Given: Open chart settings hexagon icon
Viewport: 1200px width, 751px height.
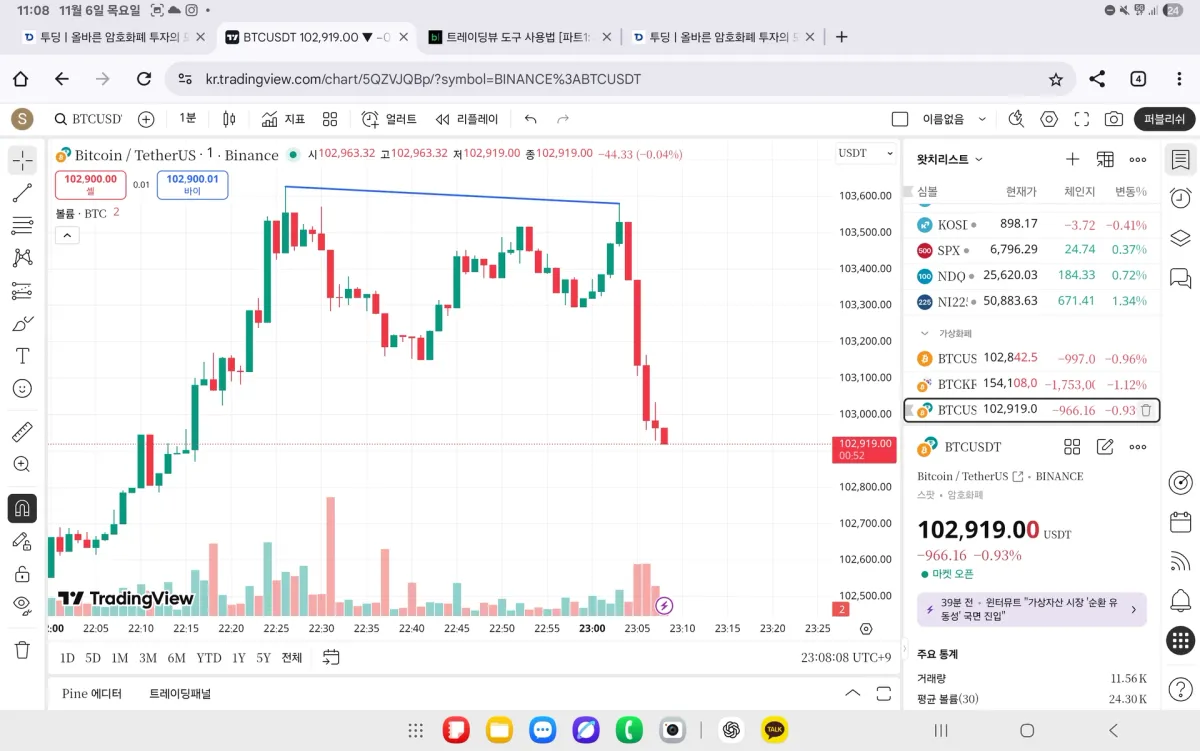Looking at the screenshot, I should (1048, 119).
